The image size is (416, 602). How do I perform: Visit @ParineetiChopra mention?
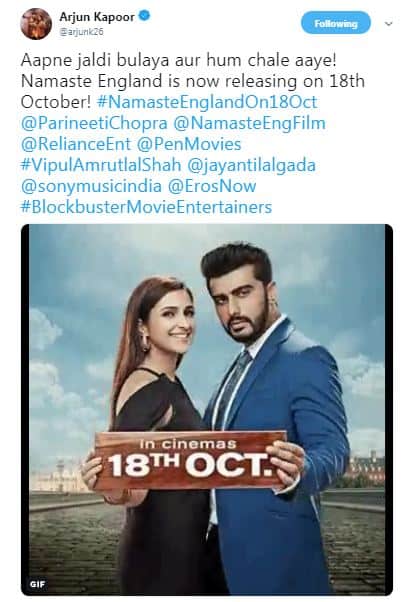[94, 123]
